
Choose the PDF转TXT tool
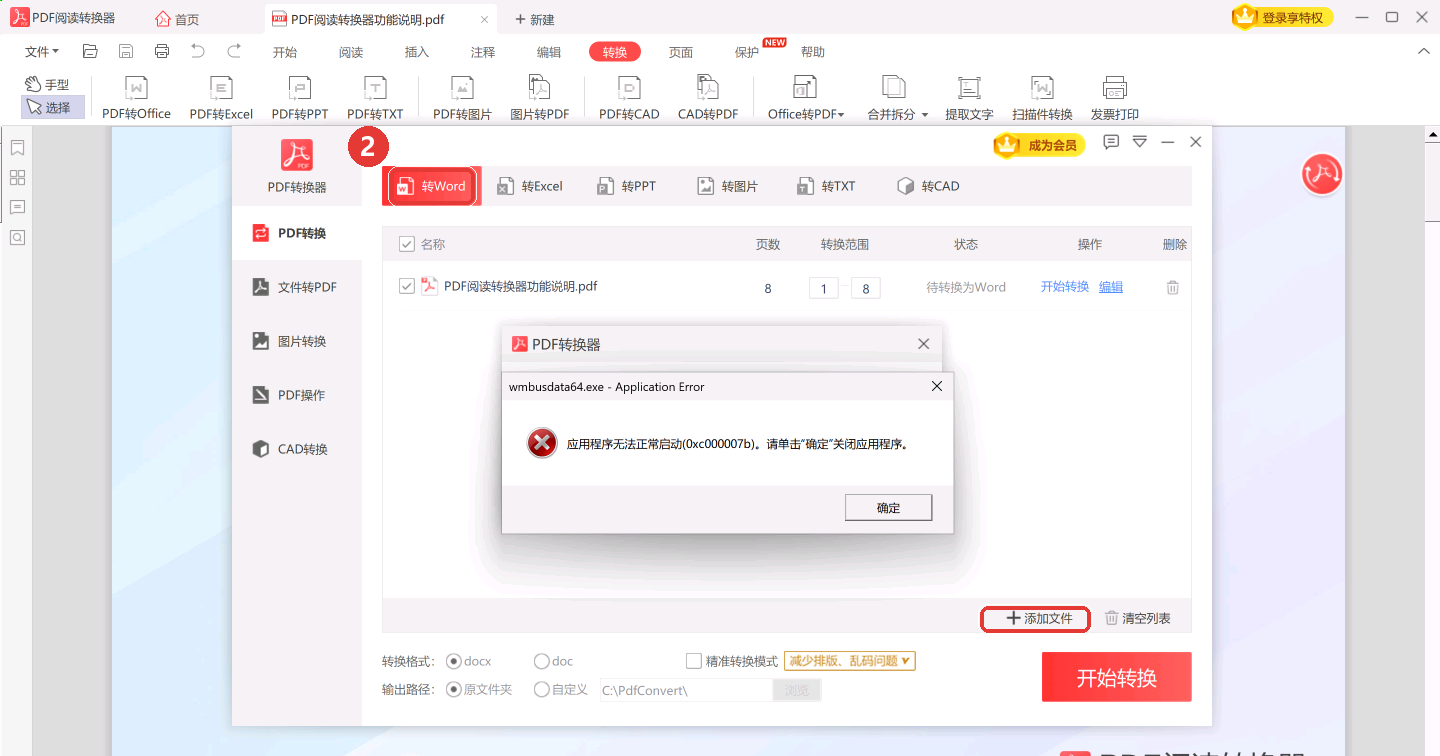point(375,98)
